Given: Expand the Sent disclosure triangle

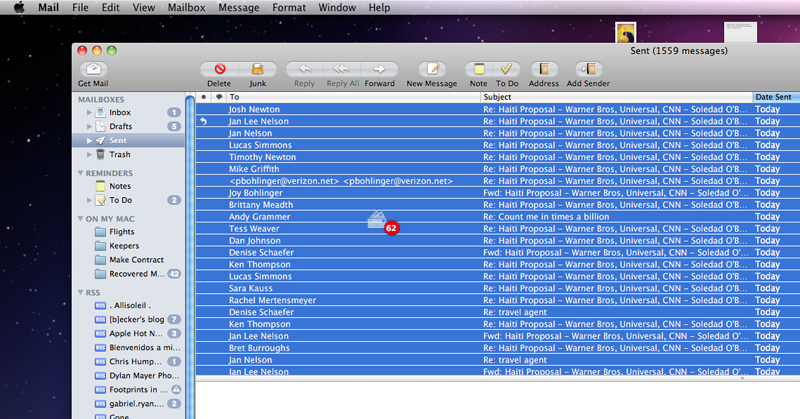Looking at the screenshot, I should [89, 140].
